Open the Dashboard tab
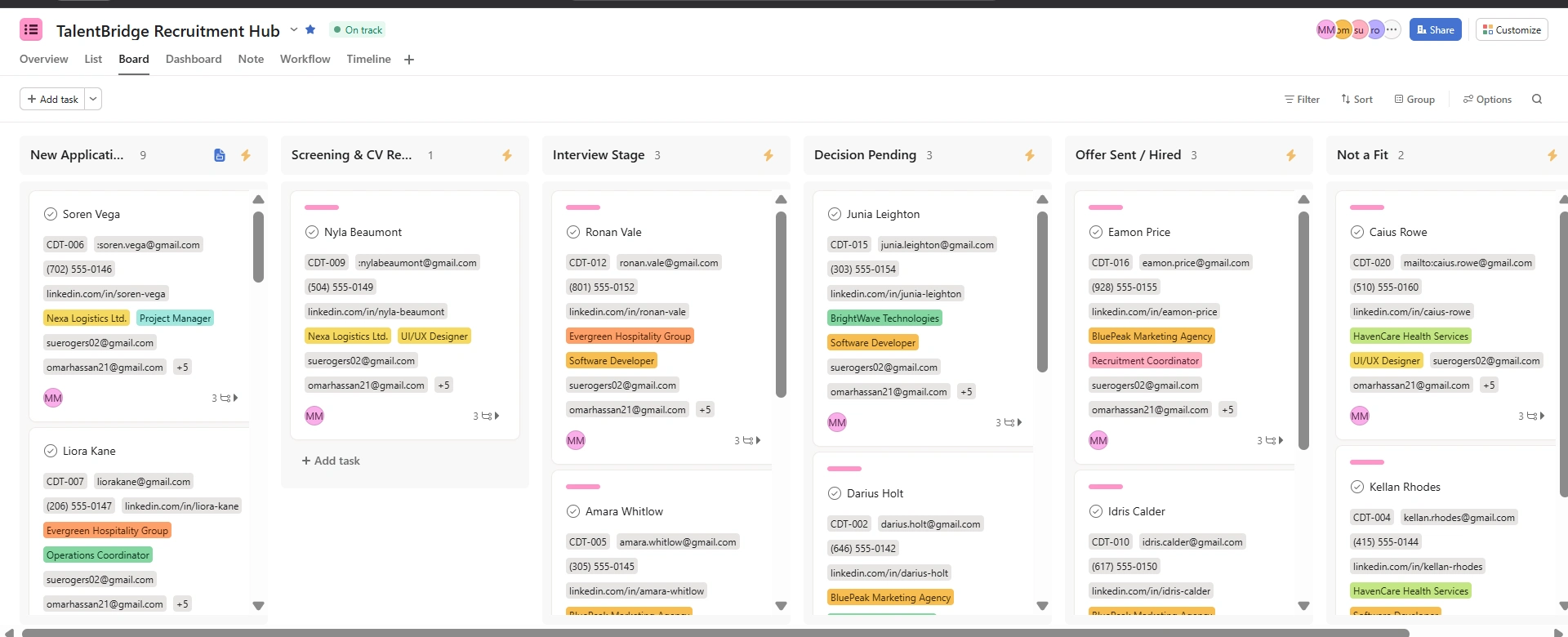Image resolution: width=1568 pixels, height=637 pixels. point(194,59)
